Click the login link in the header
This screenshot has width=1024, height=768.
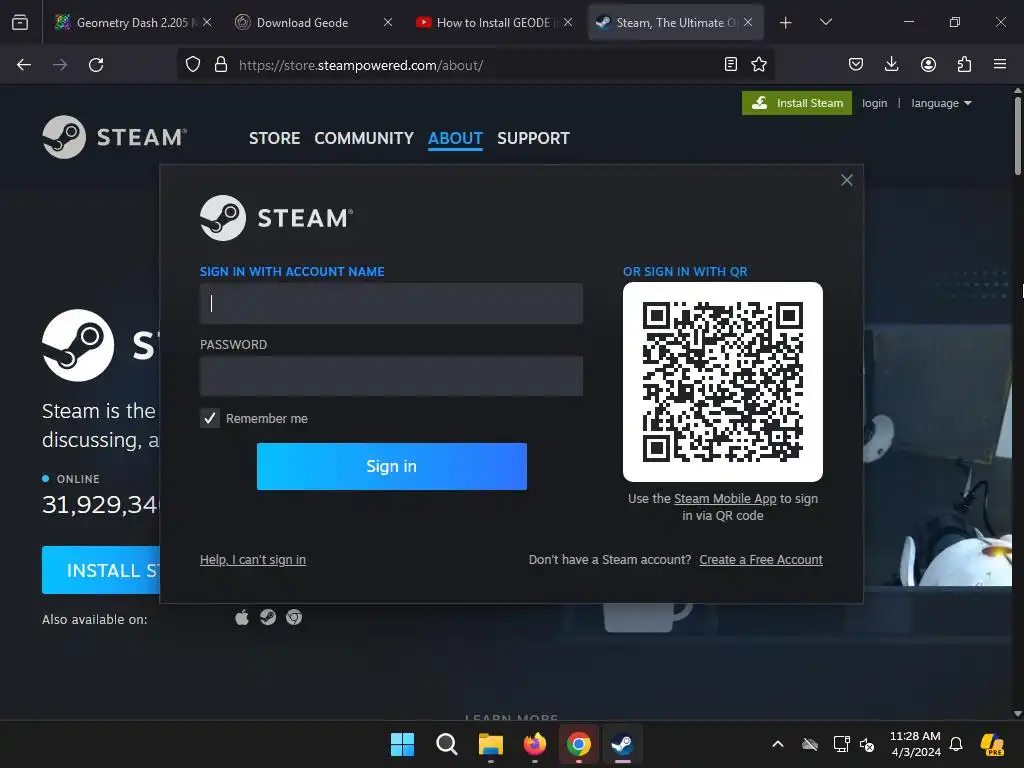[x=874, y=103]
